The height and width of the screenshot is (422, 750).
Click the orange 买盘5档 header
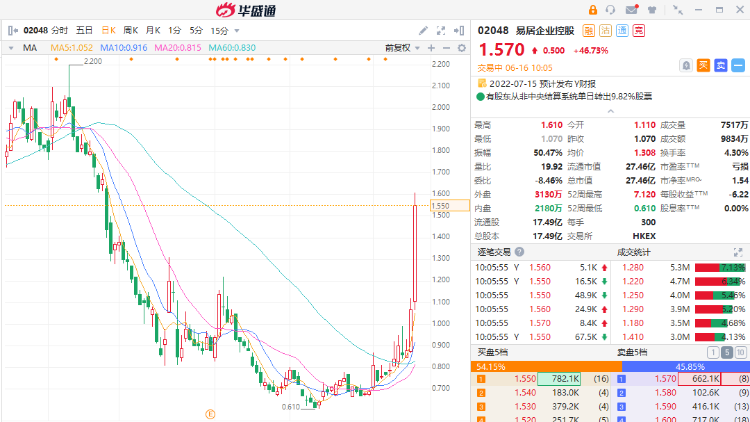coord(493,353)
